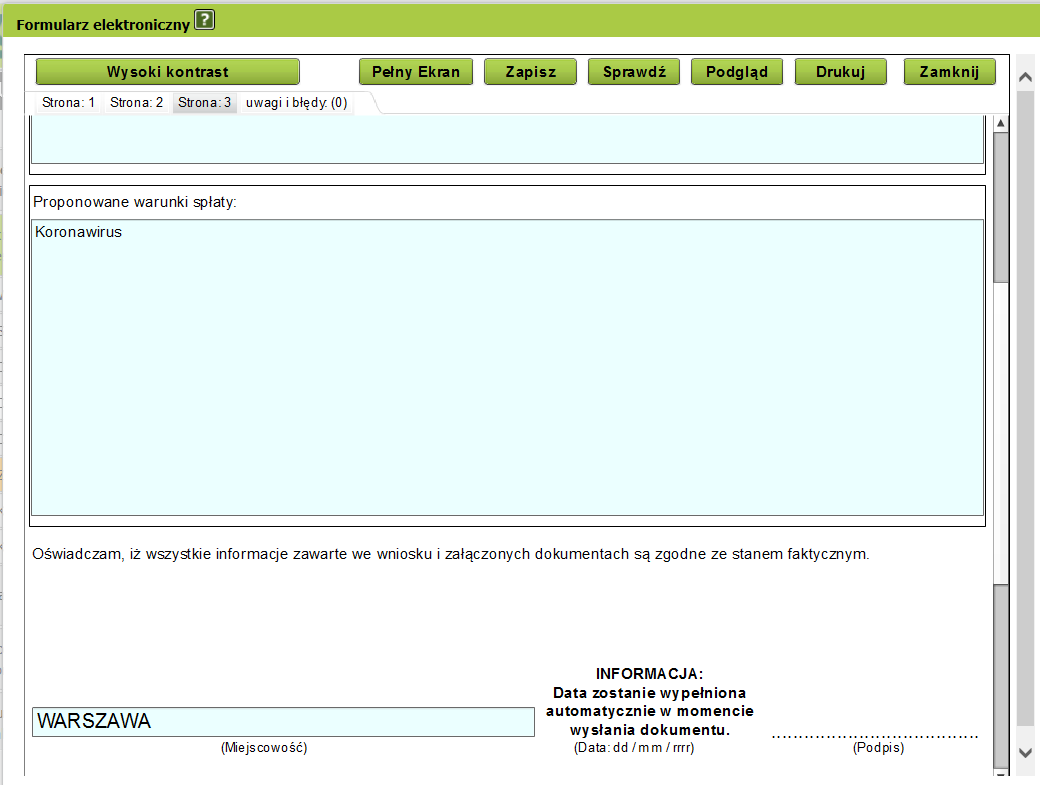Select the Strona: 2 tab
The image size is (1040, 785).
coord(137,102)
